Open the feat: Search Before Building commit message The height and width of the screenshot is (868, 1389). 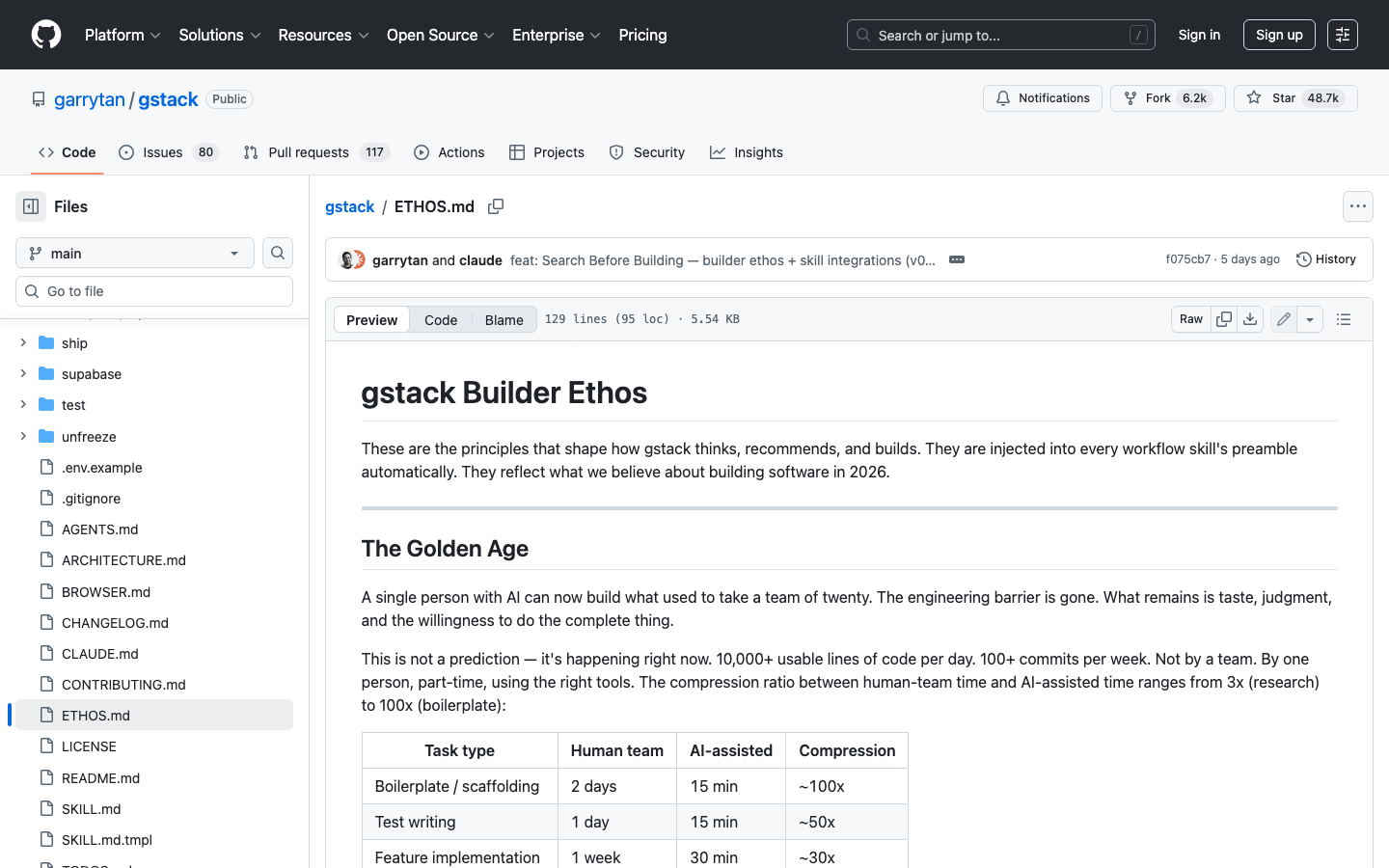(x=722, y=260)
